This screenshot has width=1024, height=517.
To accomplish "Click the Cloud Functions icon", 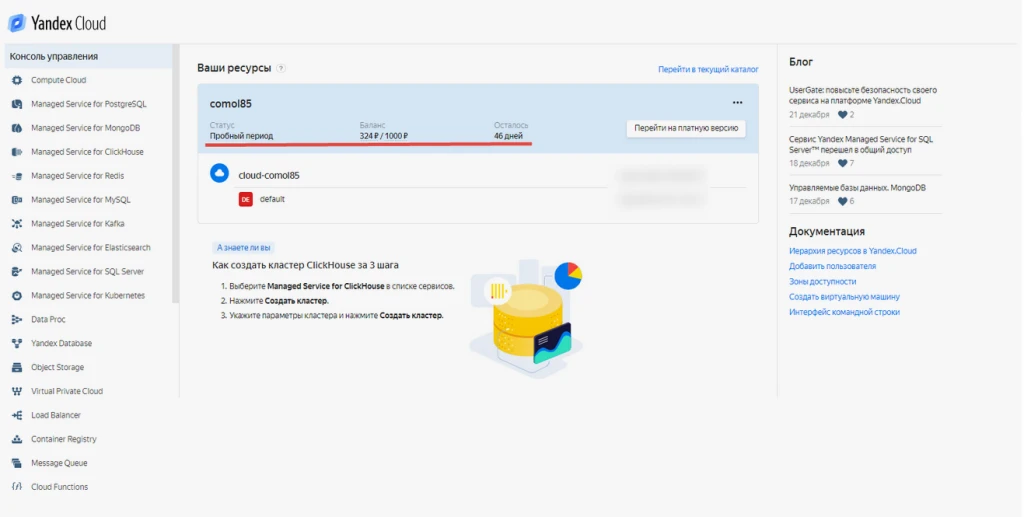I will point(17,487).
